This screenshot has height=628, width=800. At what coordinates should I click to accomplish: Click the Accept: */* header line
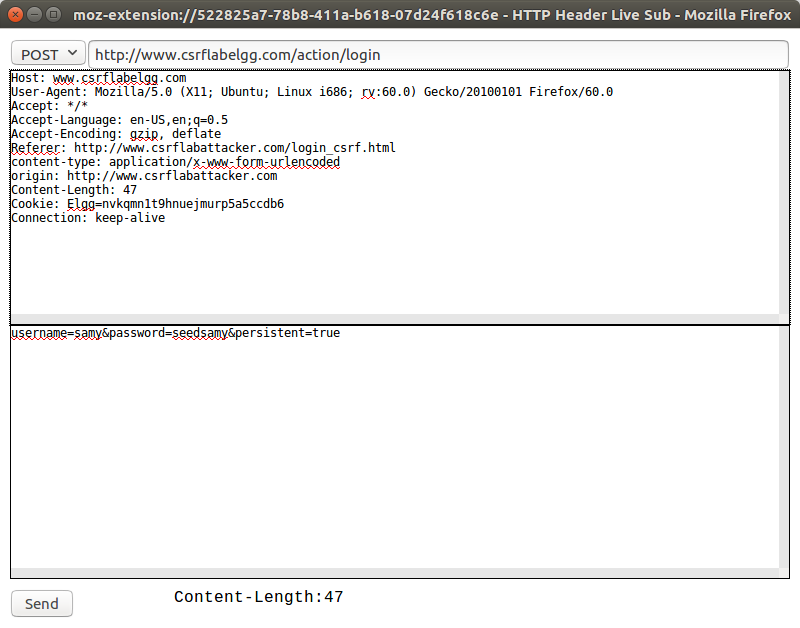click(x=49, y=106)
